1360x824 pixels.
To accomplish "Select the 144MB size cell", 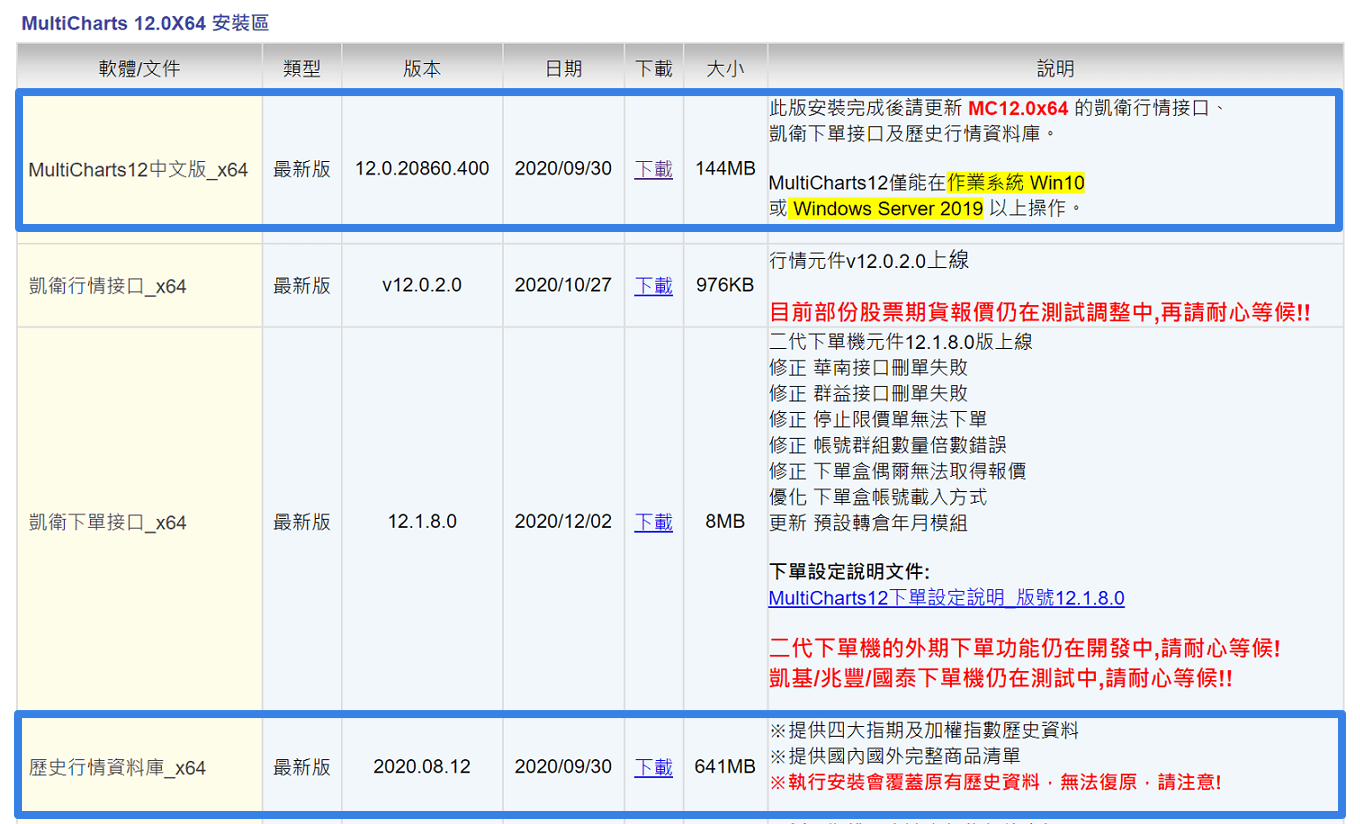I will point(725,168).
